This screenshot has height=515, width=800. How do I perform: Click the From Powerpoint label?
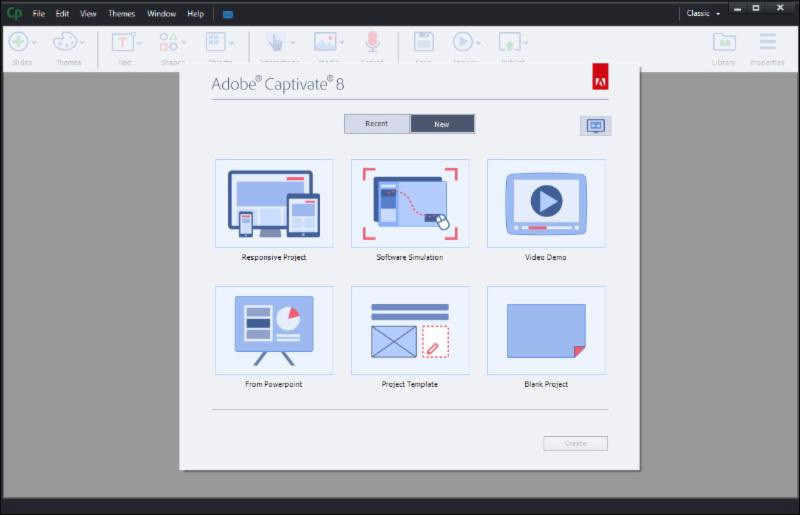(x=274, y=384)
